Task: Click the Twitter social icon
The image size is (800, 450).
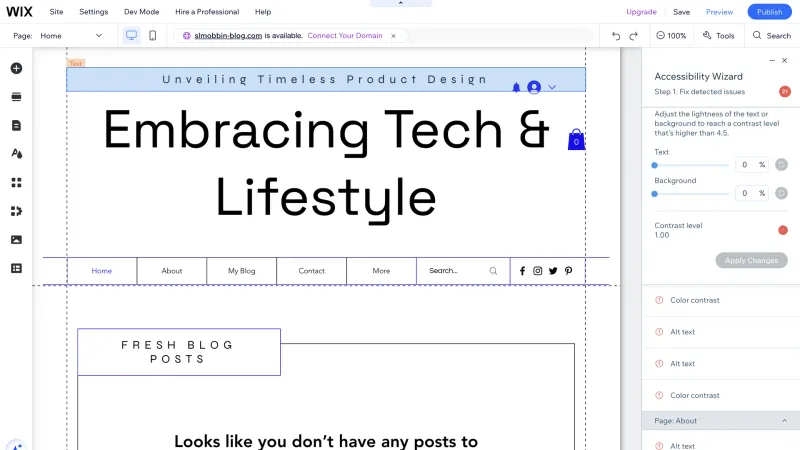Action: 553,271
